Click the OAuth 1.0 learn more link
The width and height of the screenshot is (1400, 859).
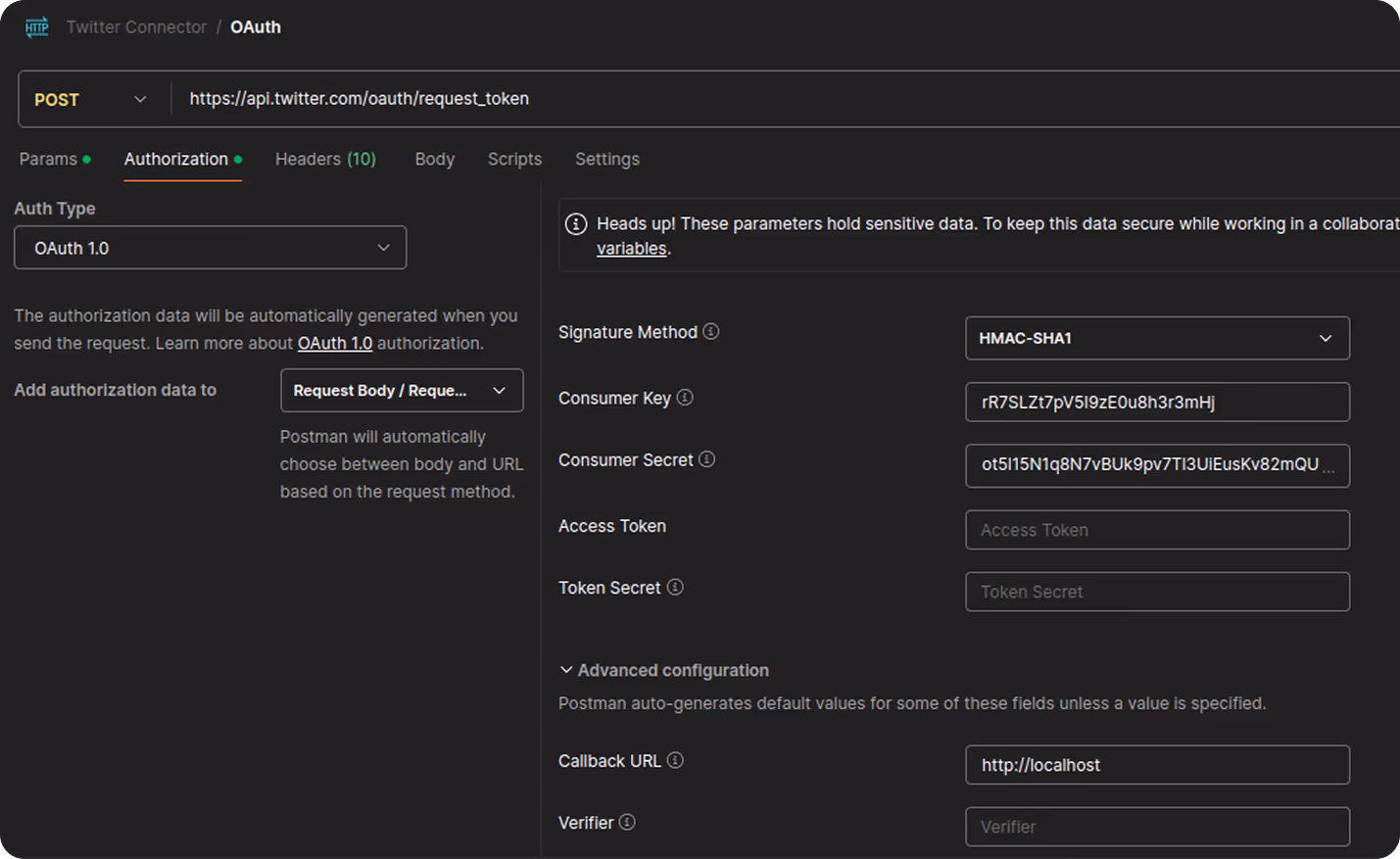click(x=335, y=343)
